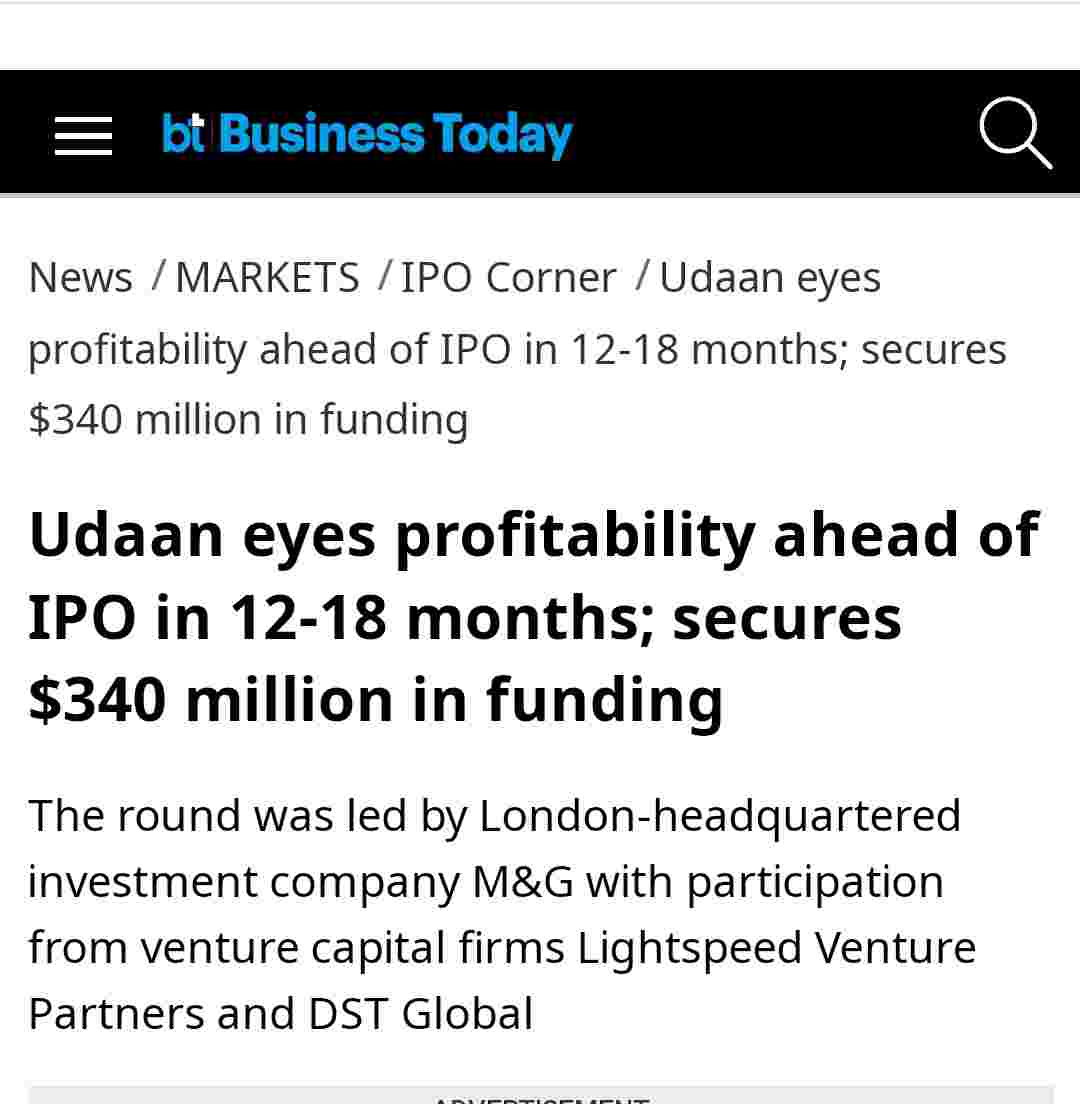Viewport: 1080px width, 1104px height.
Task: Click the bold Udaan article headline
Action: point(534,534)
